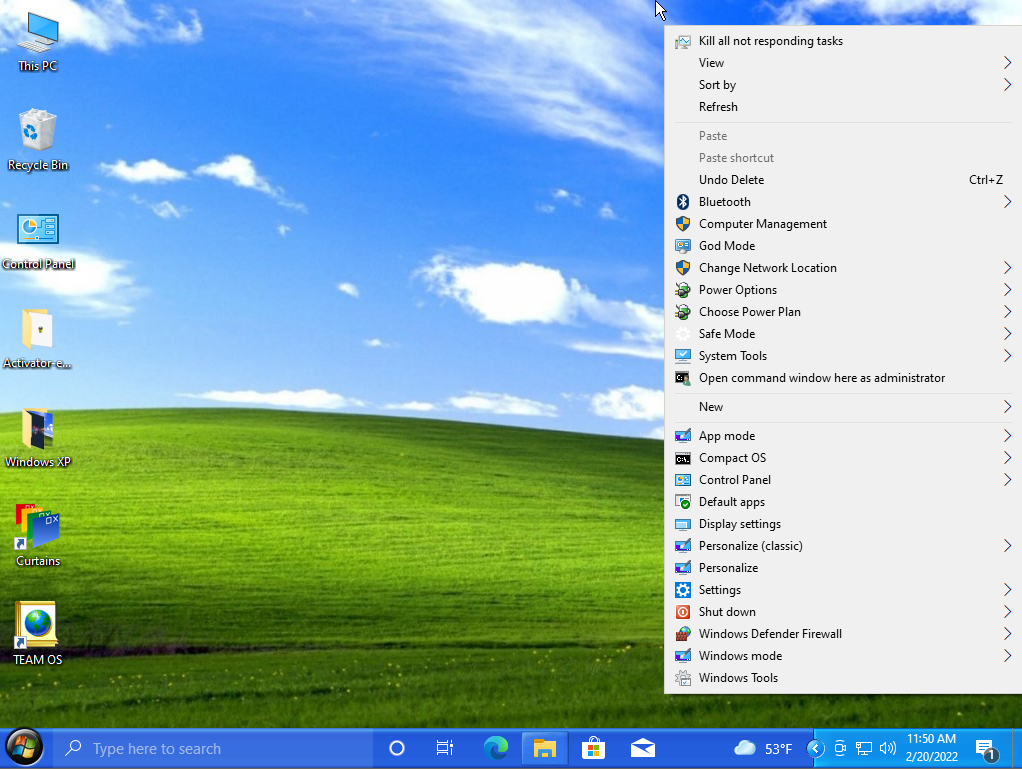Viewport: 1022px width, 769px height.
Task: Click the Meet Now tray icon
Action: 840,748
